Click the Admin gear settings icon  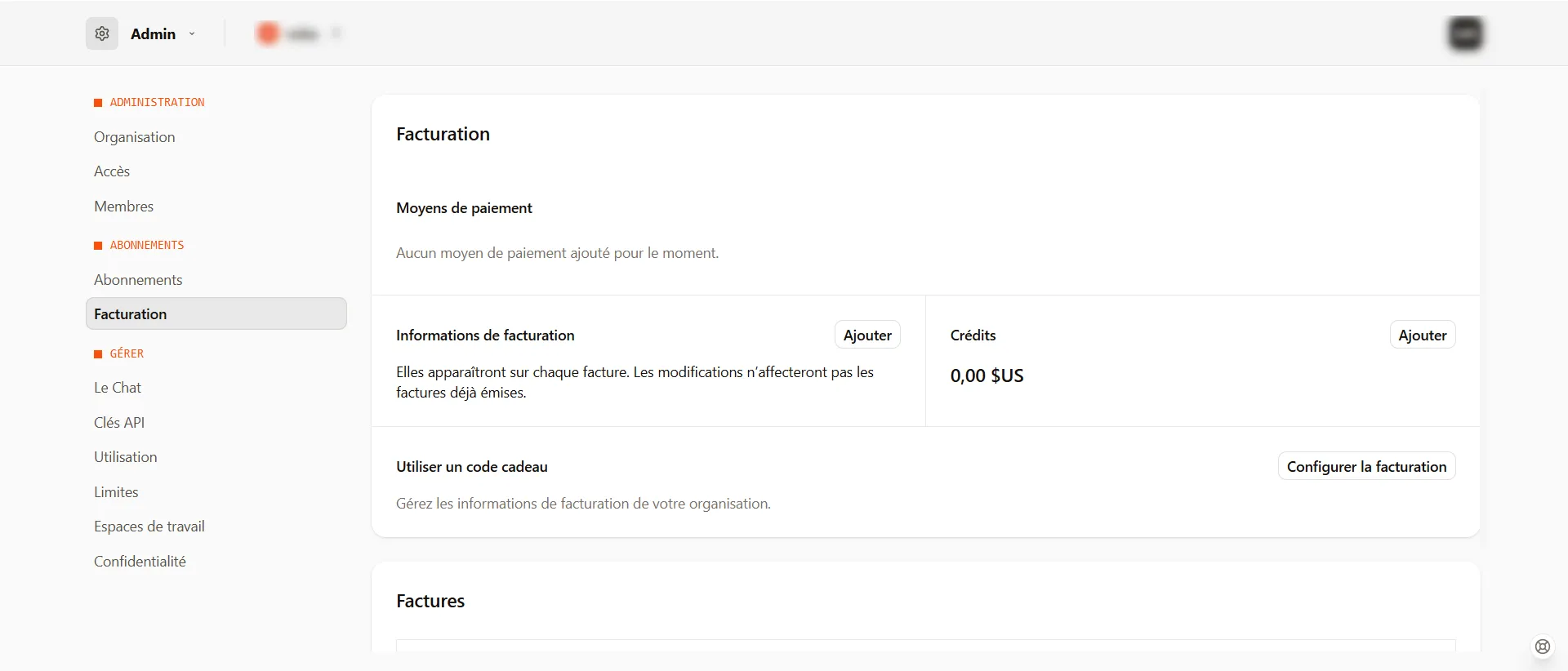click(x=102, y=33)
